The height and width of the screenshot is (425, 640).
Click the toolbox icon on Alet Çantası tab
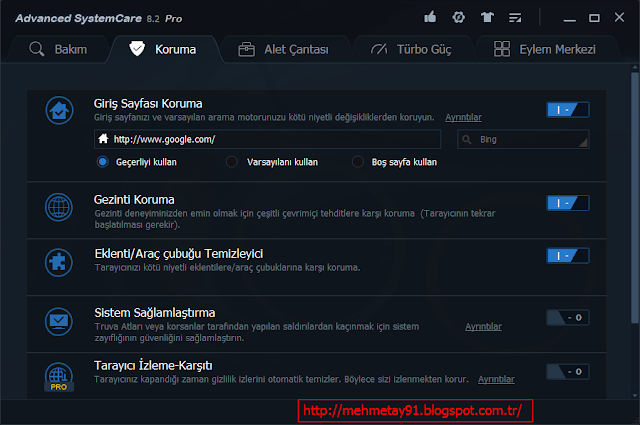[x=247, y=49]
